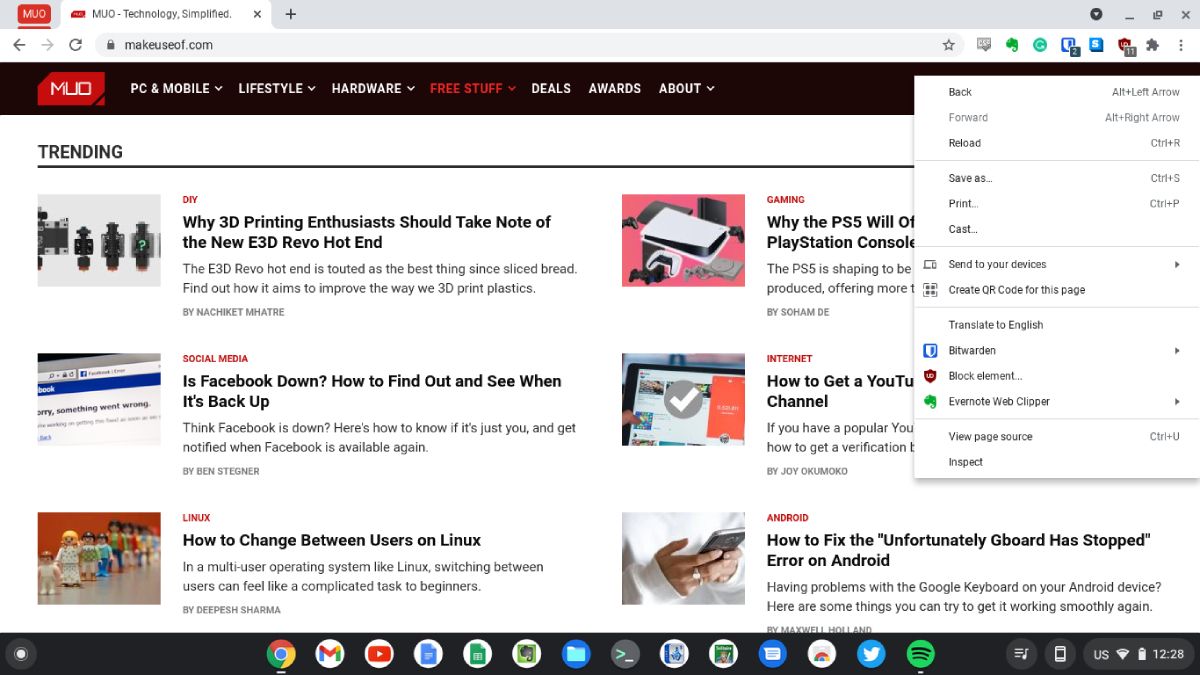This screenshot has width=1200, height=675.
Task: Open the DEALS navigation link
Action: pyautogui.click(x=551, y=88)
